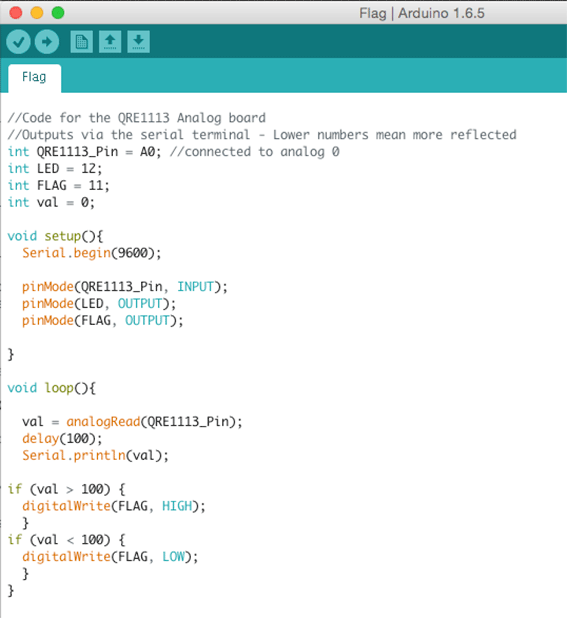Screen dimensions: 567x618
Task: Click the comment line '//Code for the QRE1113 Analog board'
Action: [136, 118]
